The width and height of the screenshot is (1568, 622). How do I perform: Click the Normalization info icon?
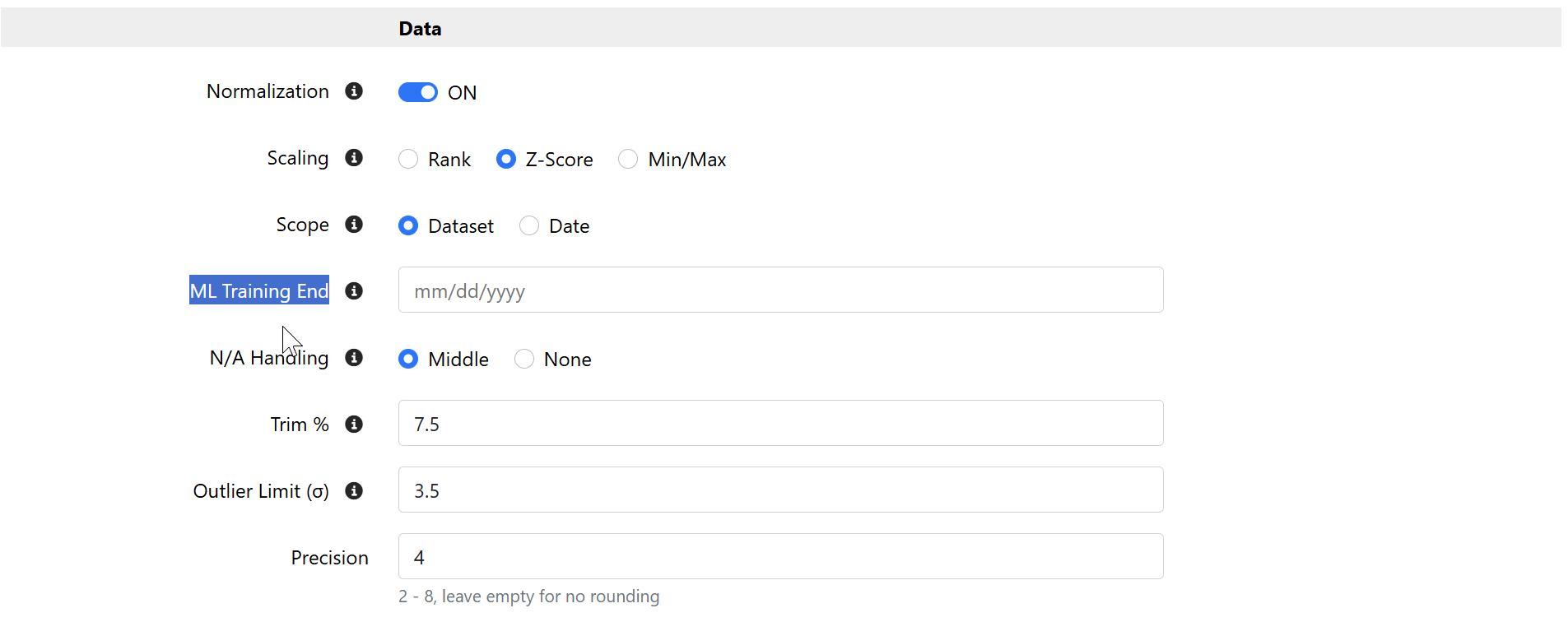(x=354, y=91)
